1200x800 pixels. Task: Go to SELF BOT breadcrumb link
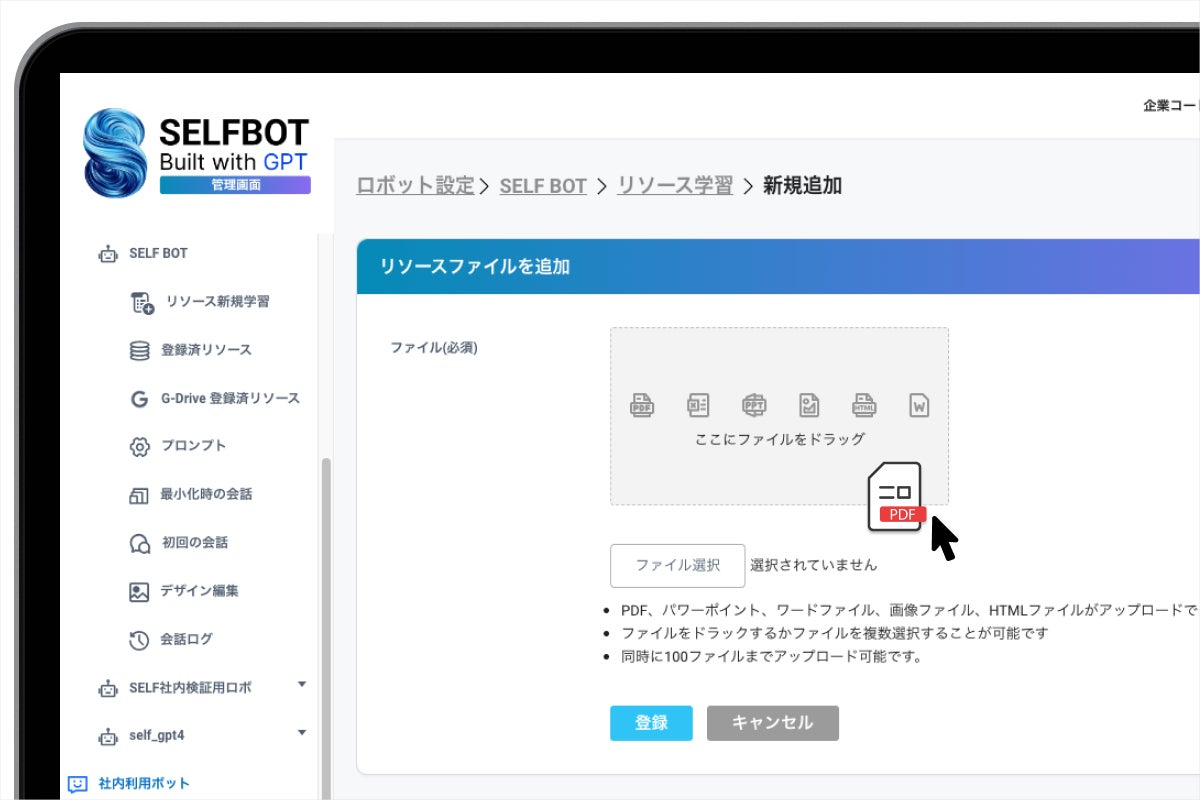(543, 186)
